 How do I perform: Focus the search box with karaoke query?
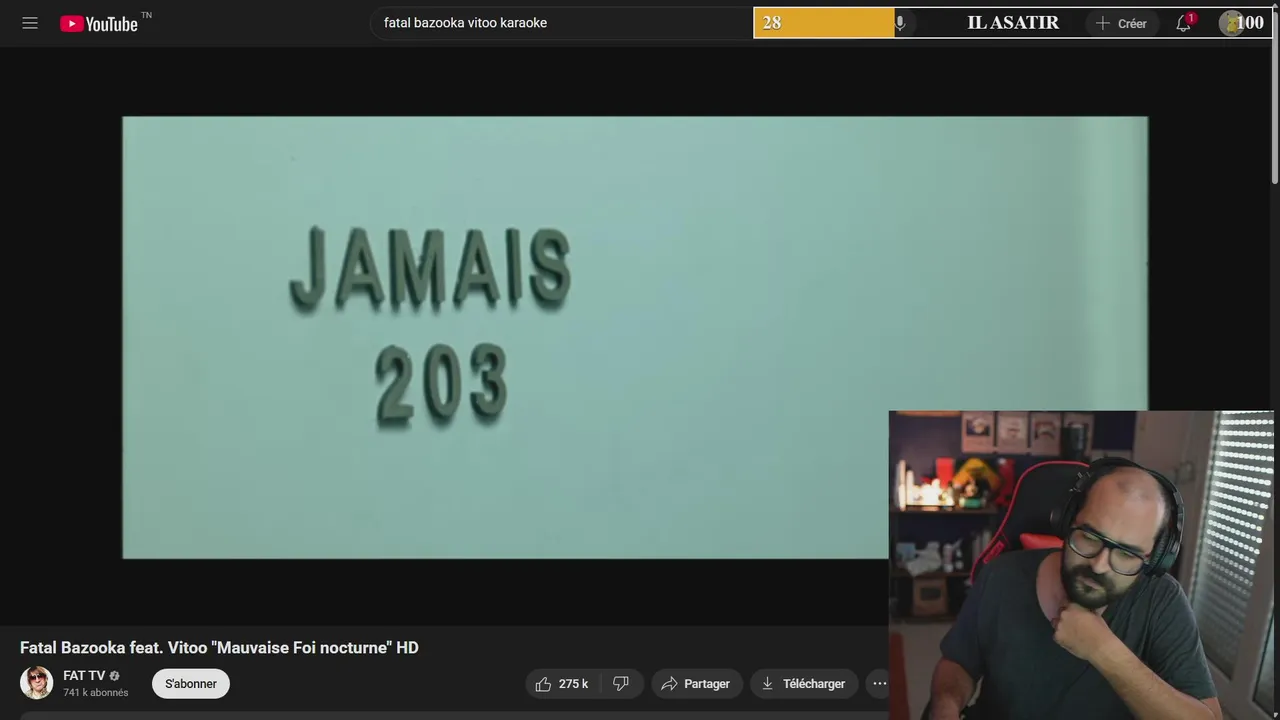coord(561,23)
